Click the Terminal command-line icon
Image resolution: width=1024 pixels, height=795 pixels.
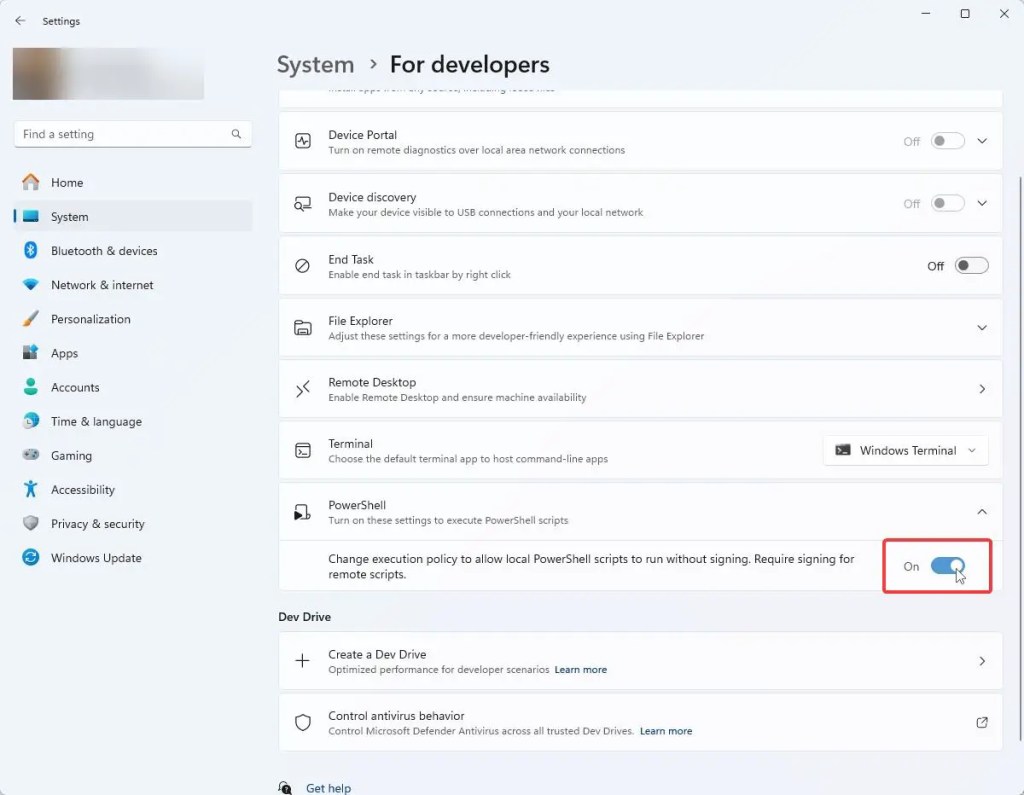(x=303, y=450)
